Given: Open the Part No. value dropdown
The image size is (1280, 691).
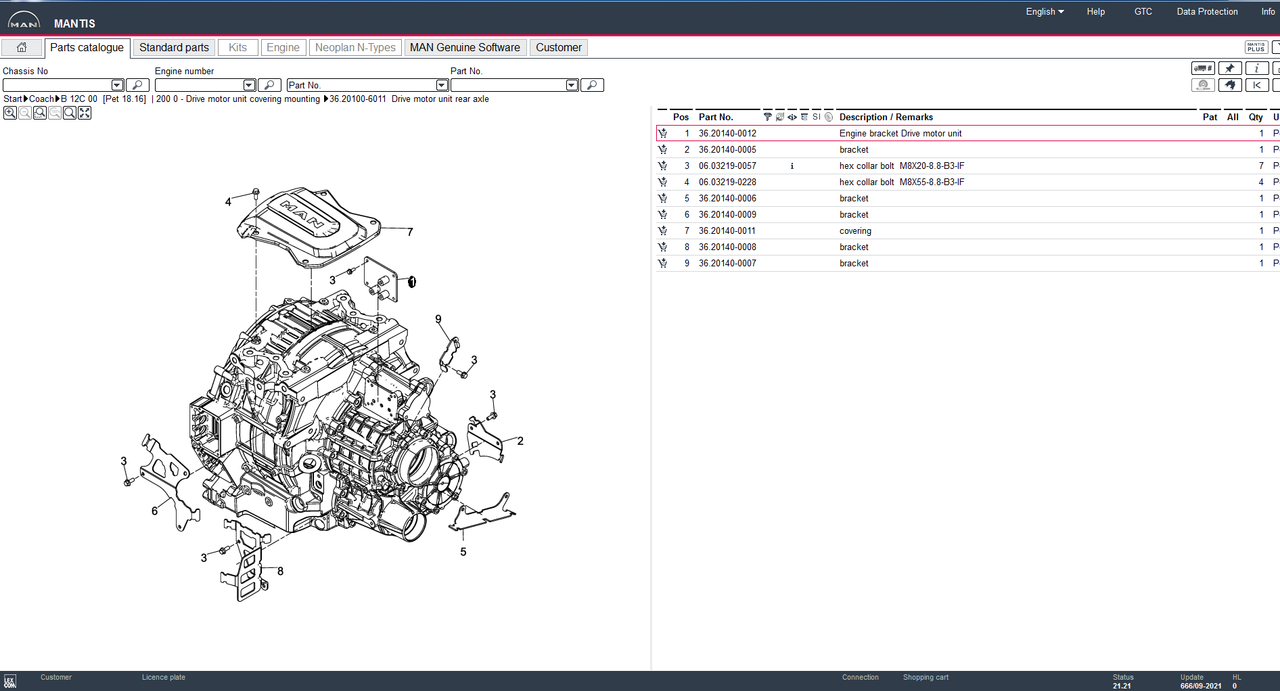Looking at the screenshot, I should click(x=572, y=86).
